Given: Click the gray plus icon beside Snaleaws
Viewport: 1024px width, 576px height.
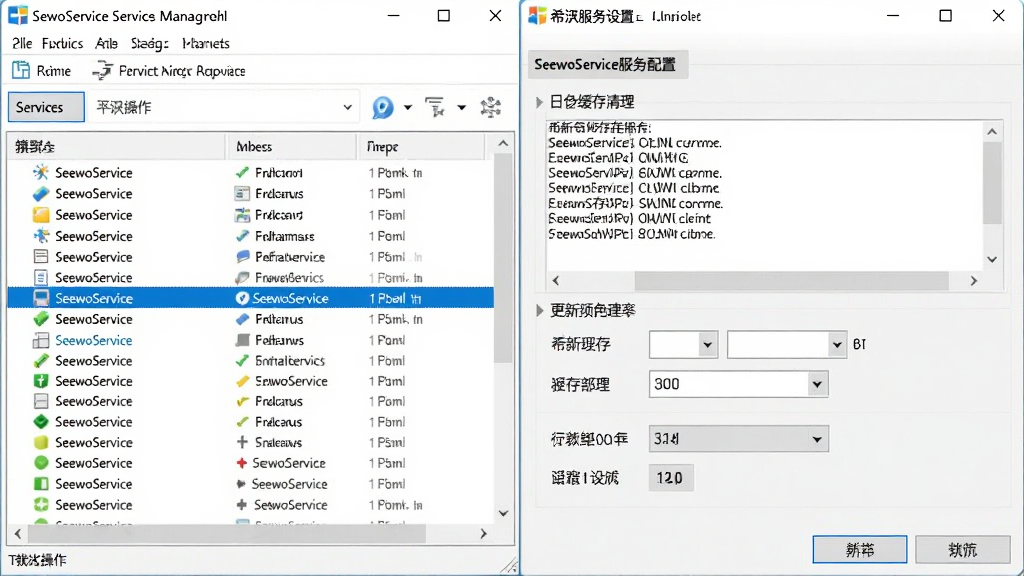Looking at the screenshot, I should [x=242, y=442].
